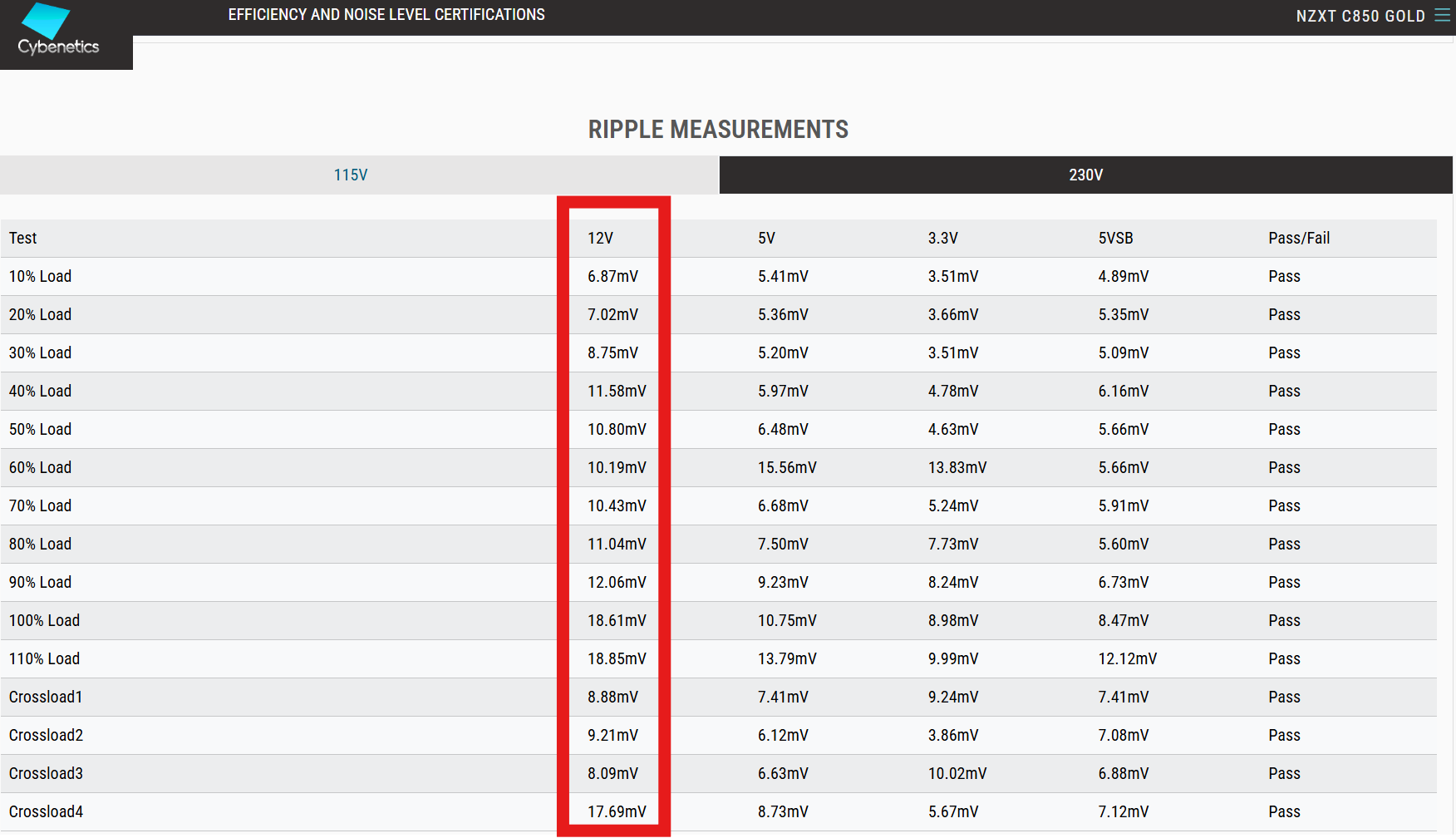Screen dimensions: 1456x838
Task: Select the Pass/Fail column header
Action: (x=1299, y=239)
